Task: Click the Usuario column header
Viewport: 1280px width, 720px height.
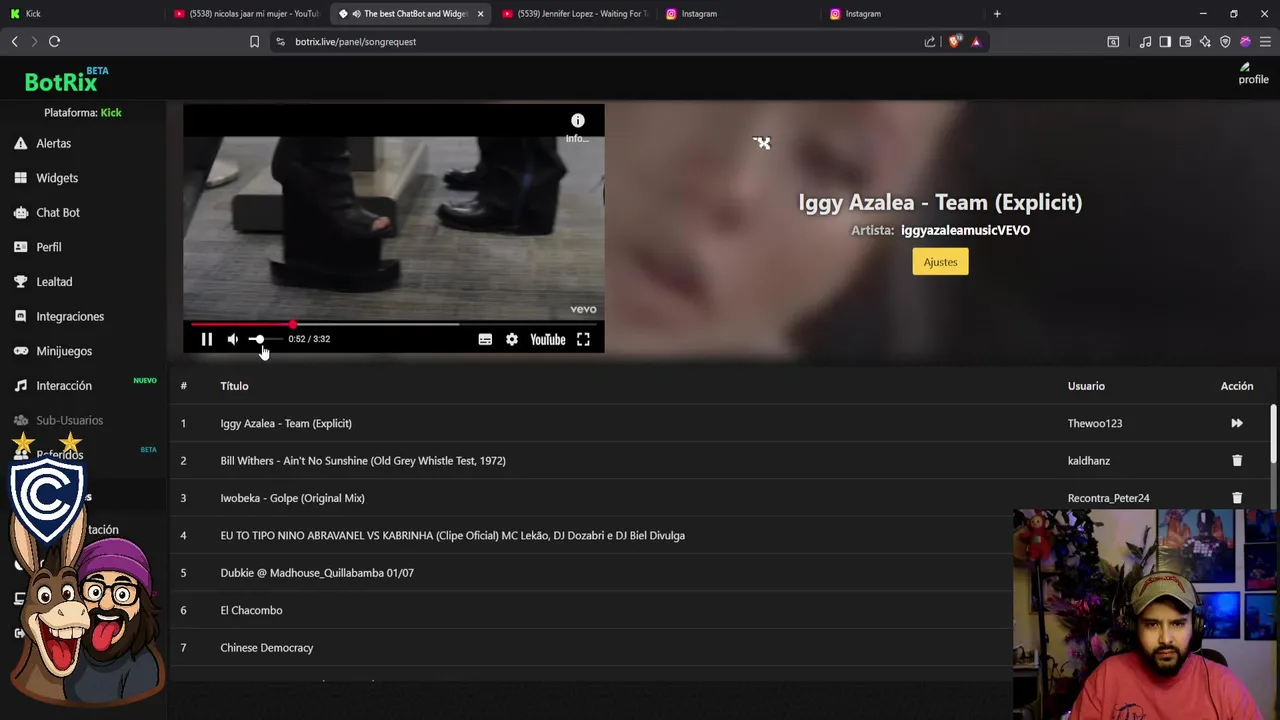Action: pos(1086,386)
